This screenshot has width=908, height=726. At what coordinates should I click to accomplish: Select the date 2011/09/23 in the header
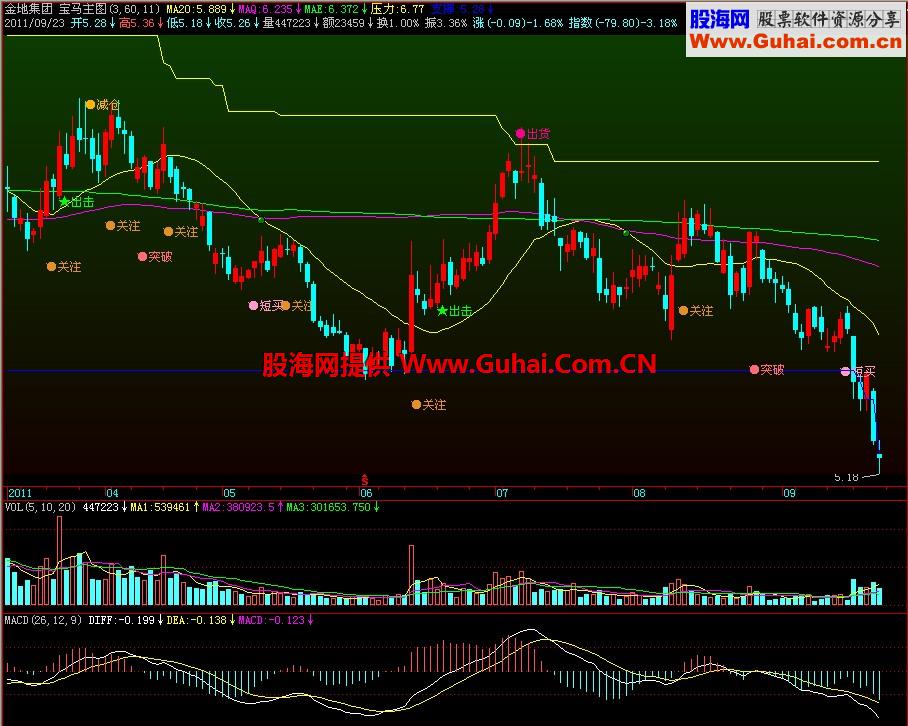tap(35, 23)
